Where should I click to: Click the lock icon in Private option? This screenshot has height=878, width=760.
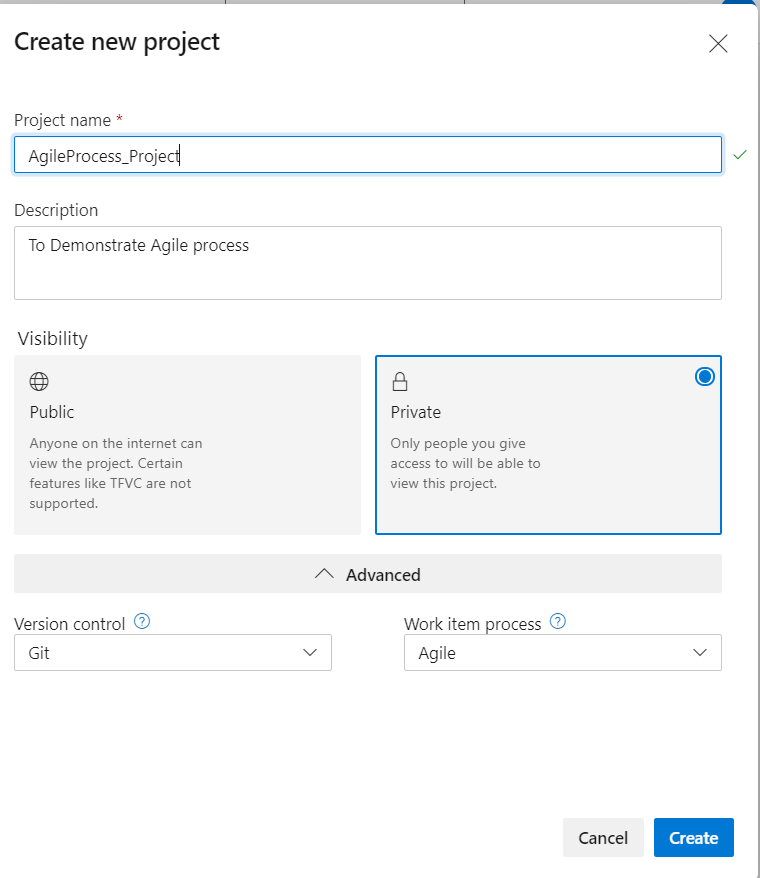pos(400,381)
